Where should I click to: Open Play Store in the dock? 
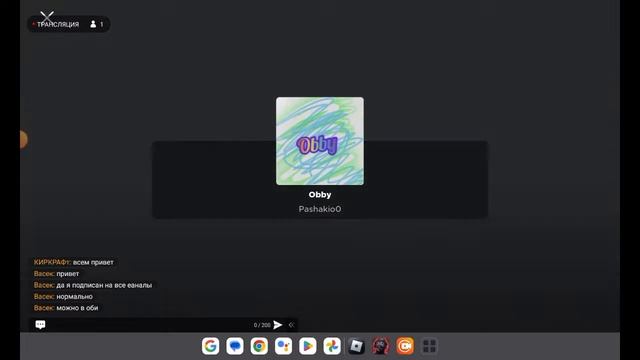[x=308, y=346]
